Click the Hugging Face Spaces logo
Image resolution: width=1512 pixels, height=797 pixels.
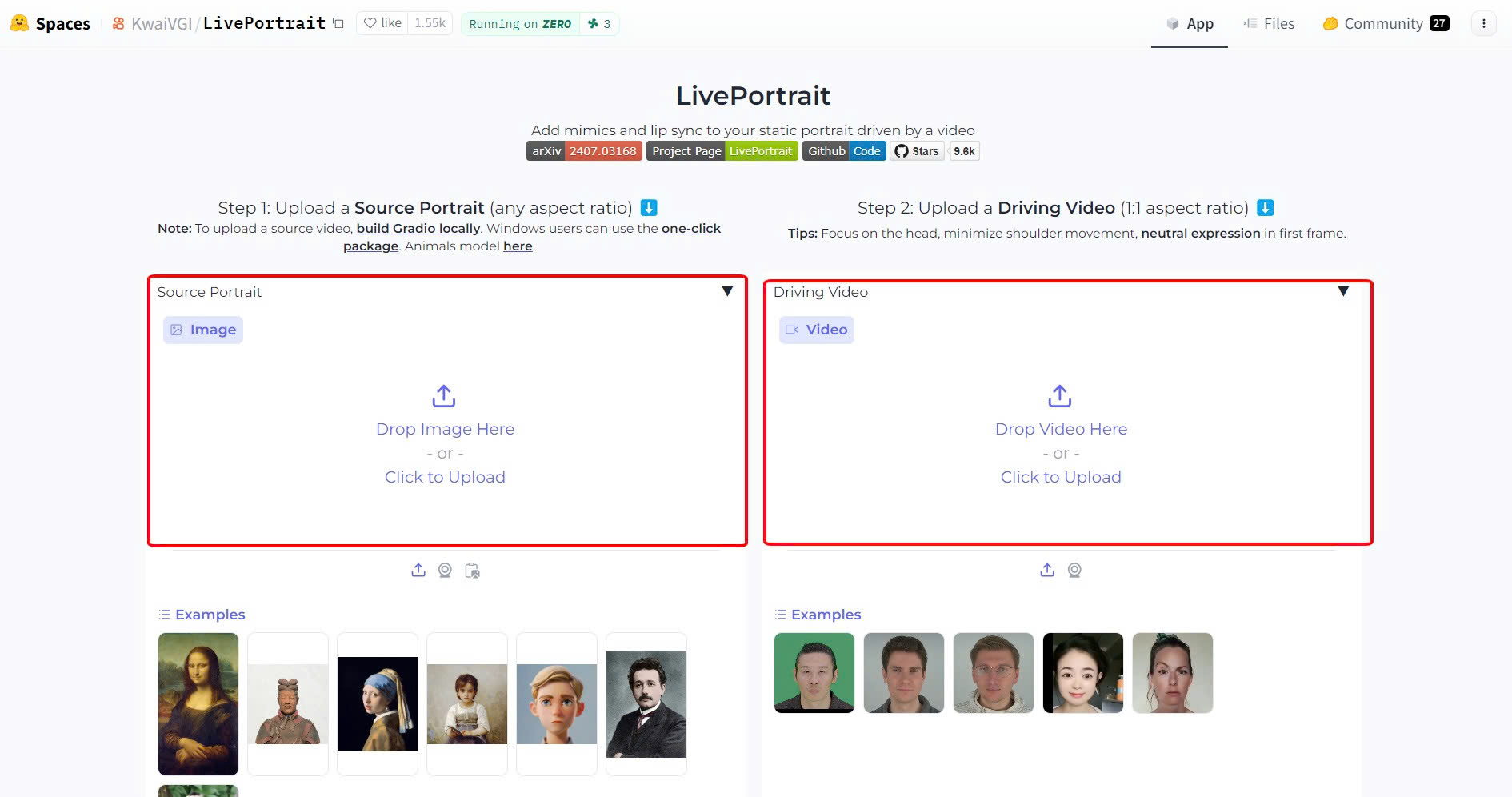tap(50, 23)
